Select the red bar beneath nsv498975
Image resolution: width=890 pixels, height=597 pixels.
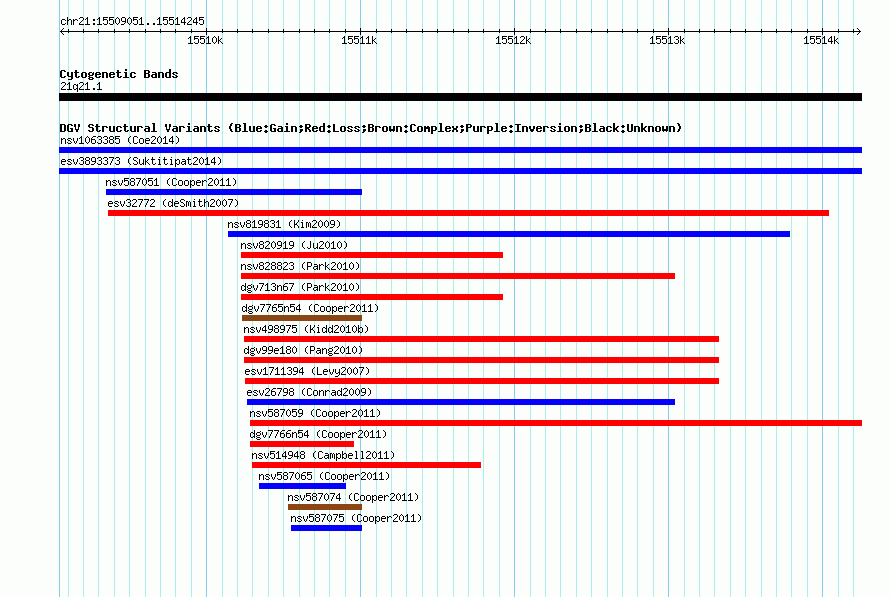(481, 339)
